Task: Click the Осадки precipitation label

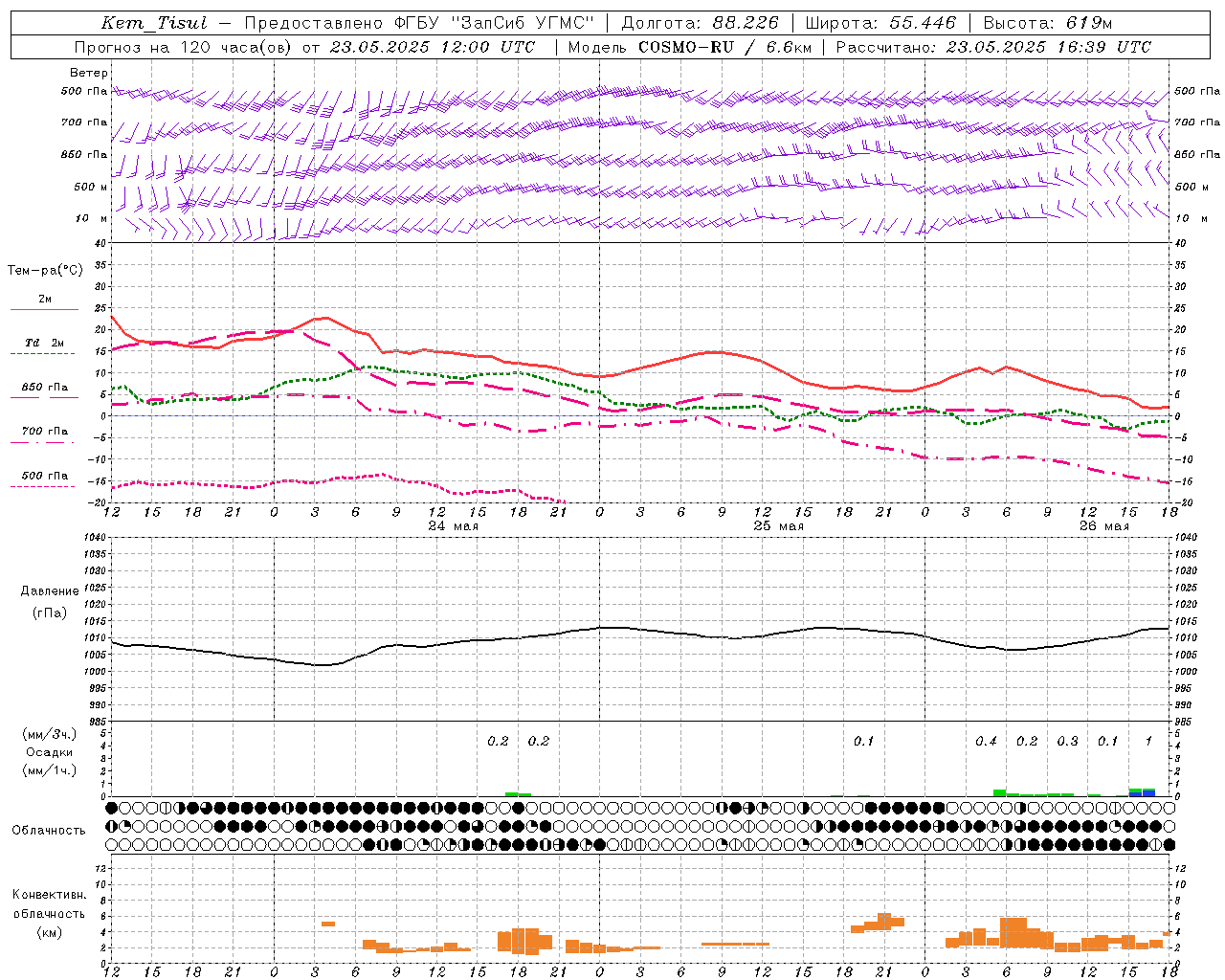Action: coord(49,752)
